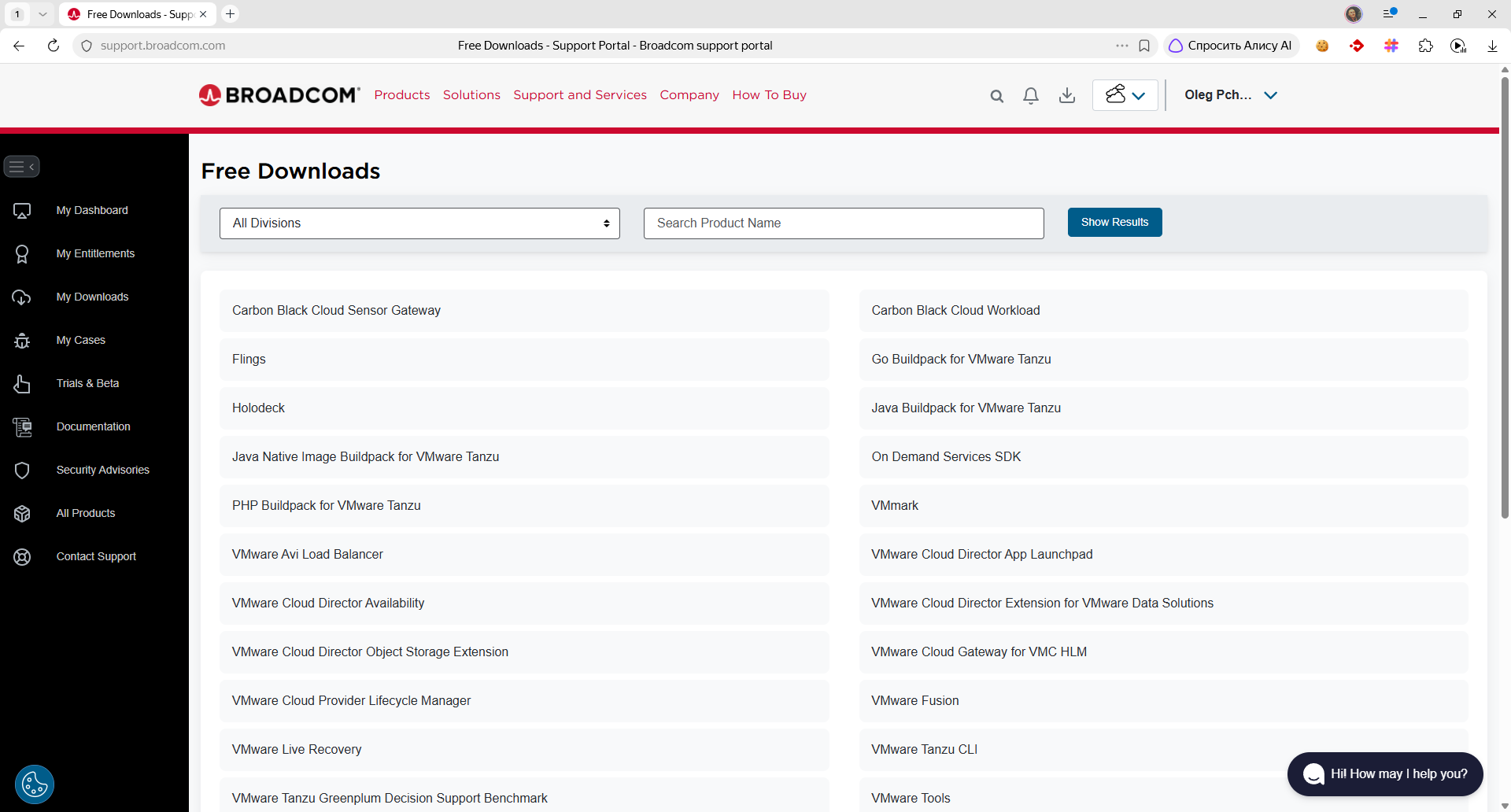Click the Trials & Beta hand icon
1511x812 pixels.
pyautogui.click(x=22, y=384)
